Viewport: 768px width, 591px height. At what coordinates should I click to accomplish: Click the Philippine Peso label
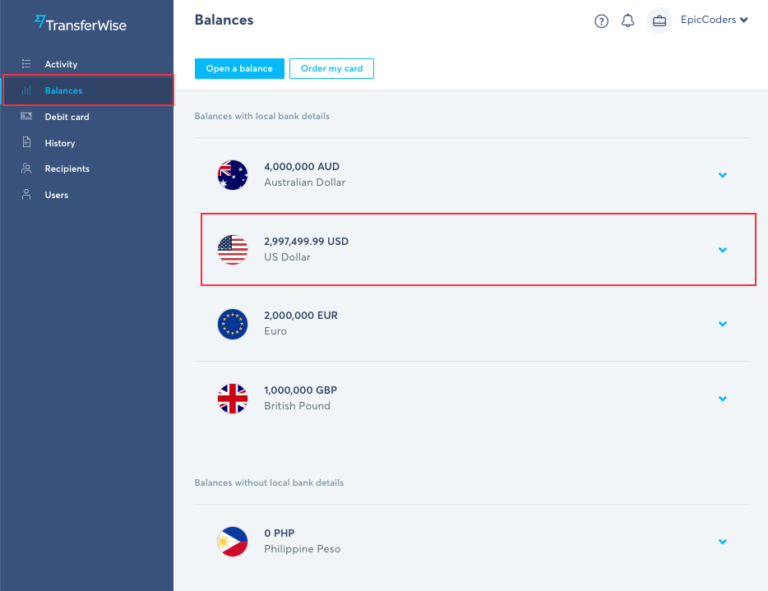[x=302, y=549]
